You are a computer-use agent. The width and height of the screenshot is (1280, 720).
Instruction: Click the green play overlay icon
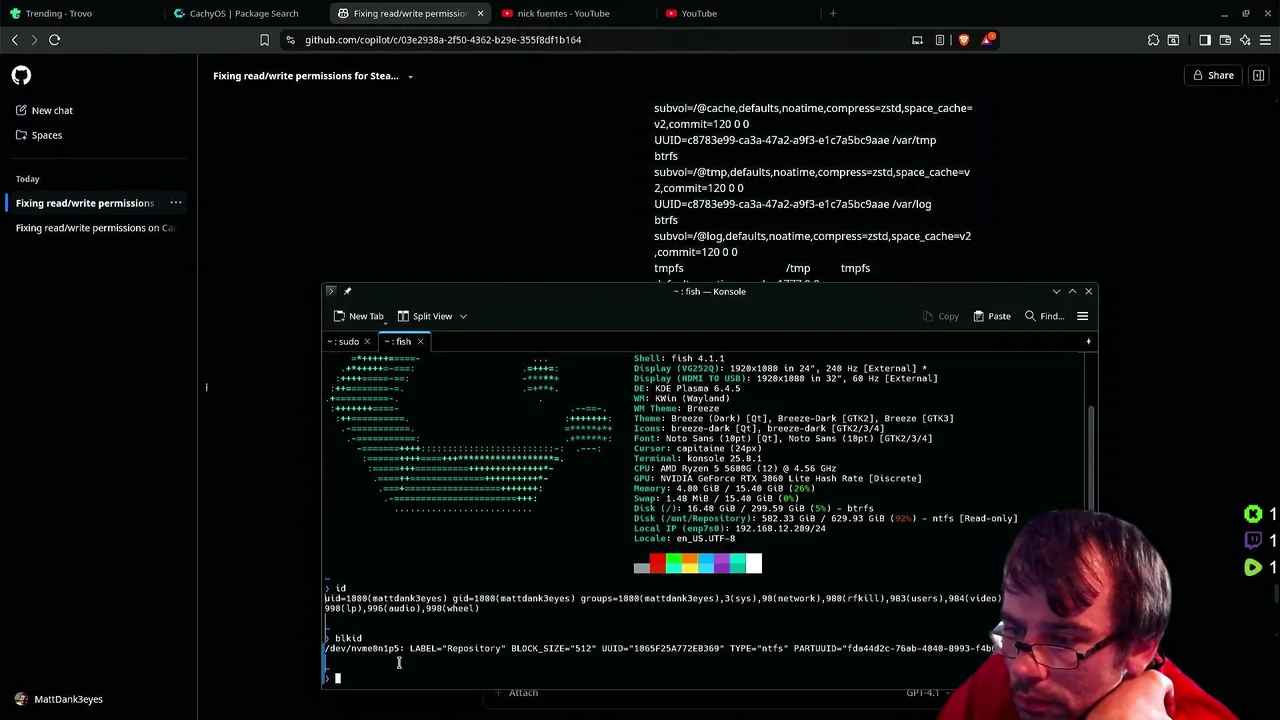(x=1252, y=568)
